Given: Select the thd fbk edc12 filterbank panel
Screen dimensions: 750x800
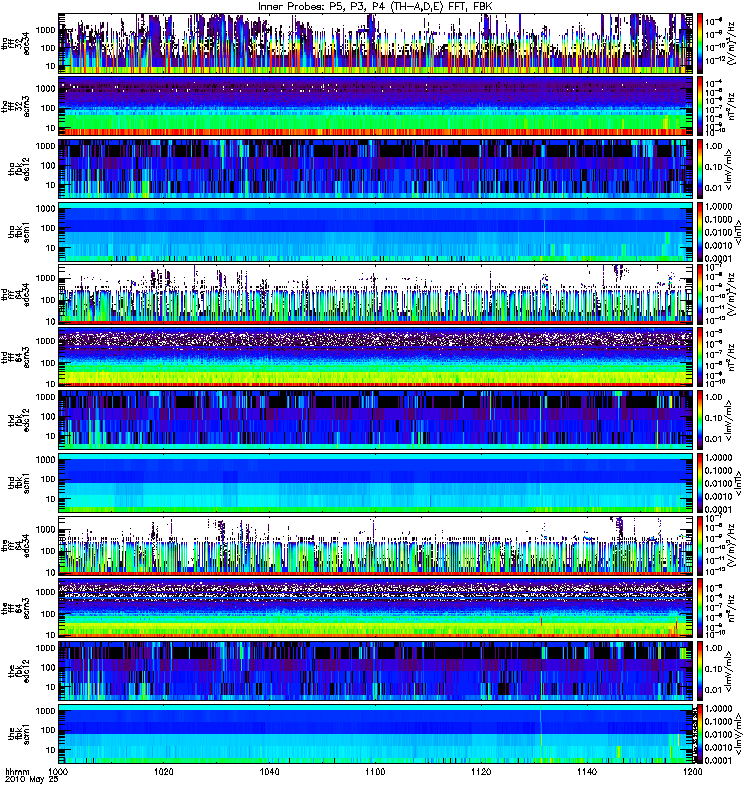Looking at the screenshot, I should (x=376, y=420).
